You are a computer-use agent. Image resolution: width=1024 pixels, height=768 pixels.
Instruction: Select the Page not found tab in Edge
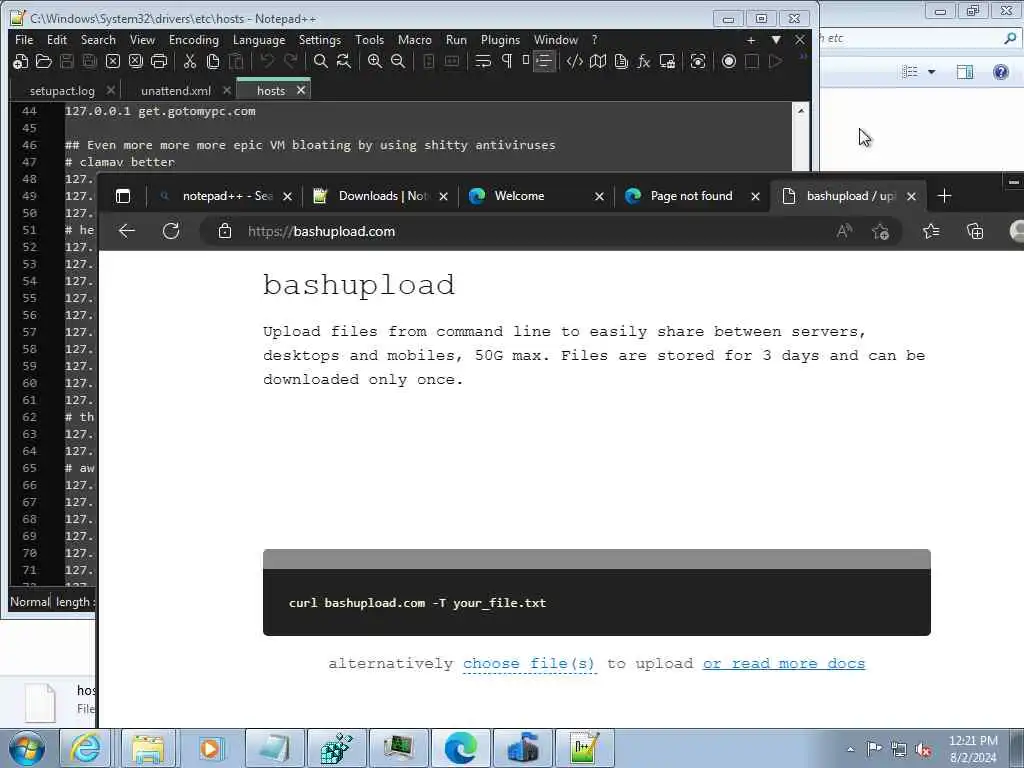click(693, 196)
